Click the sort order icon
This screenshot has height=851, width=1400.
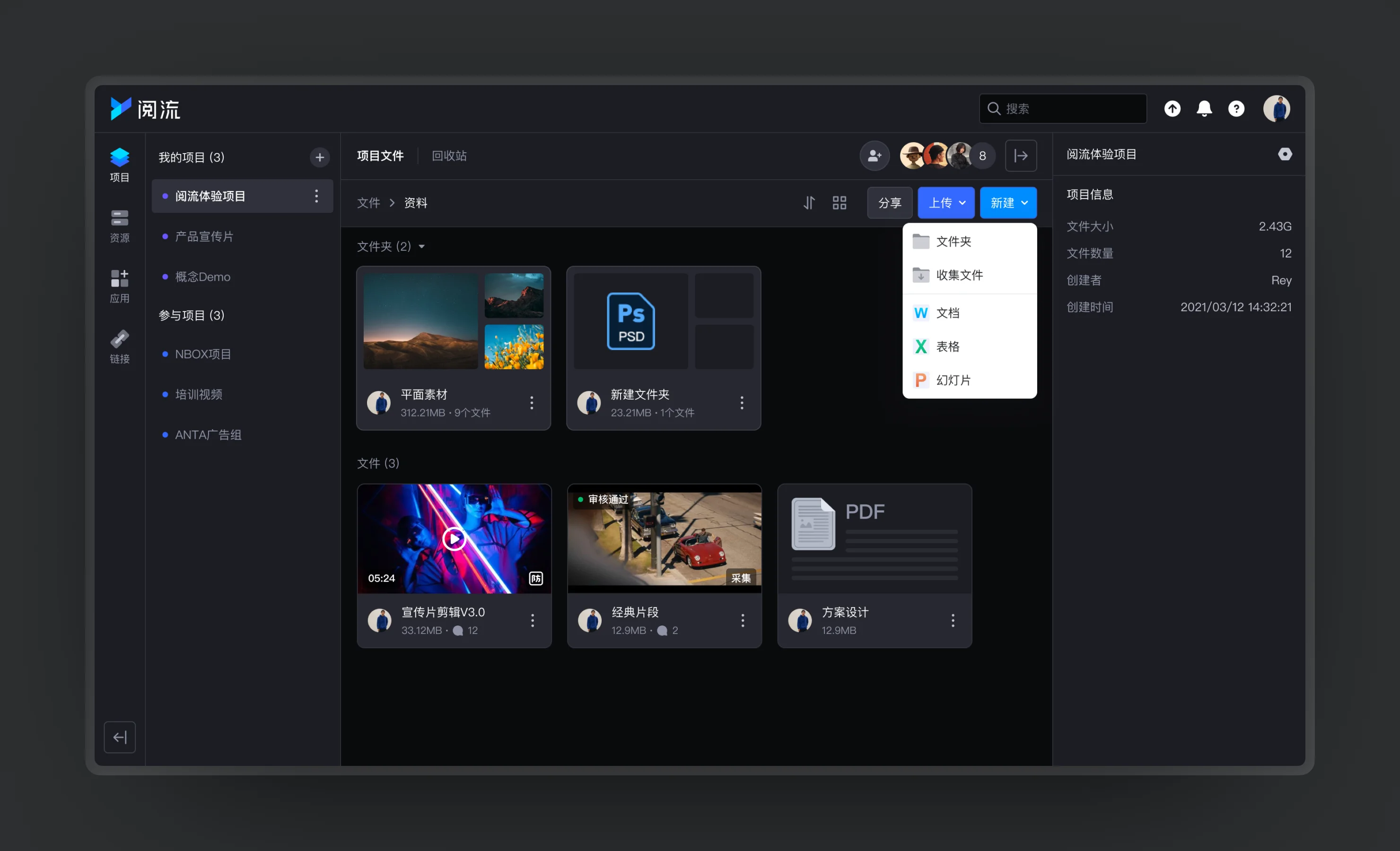coord(808,203)
